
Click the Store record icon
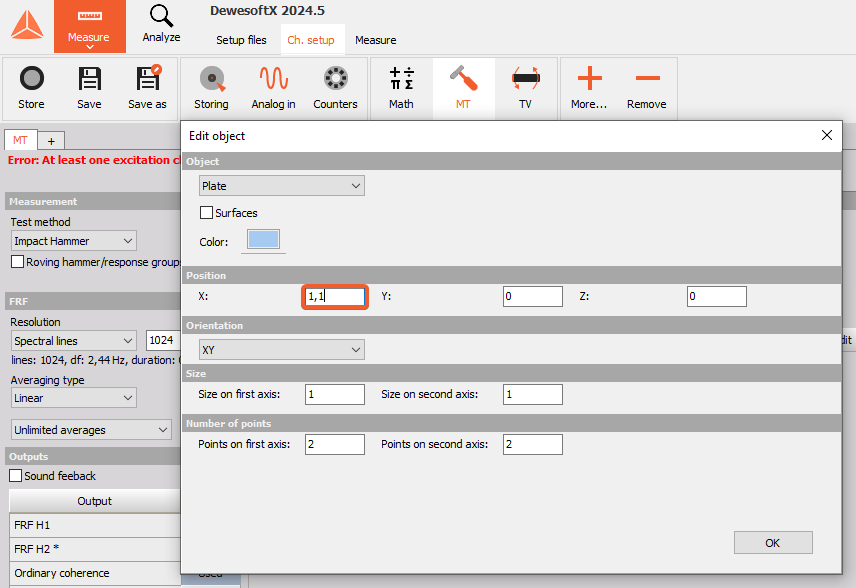pos(31,88)
